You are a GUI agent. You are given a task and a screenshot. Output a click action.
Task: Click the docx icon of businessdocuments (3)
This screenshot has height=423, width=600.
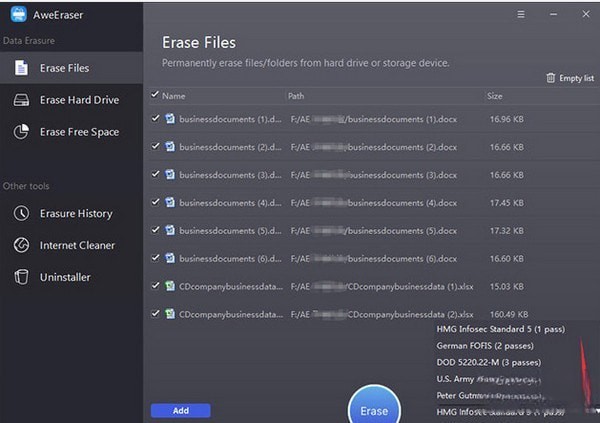point(170,175)
